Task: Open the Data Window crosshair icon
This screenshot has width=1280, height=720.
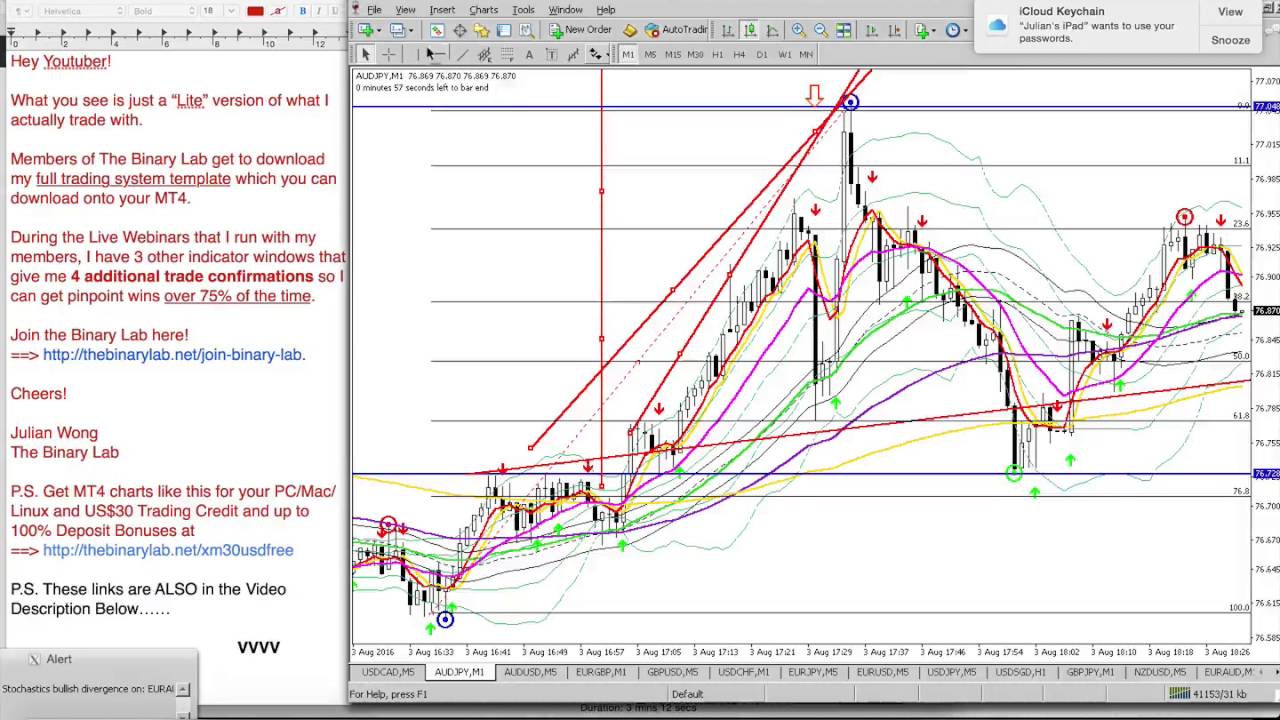Action: point(459,30)
